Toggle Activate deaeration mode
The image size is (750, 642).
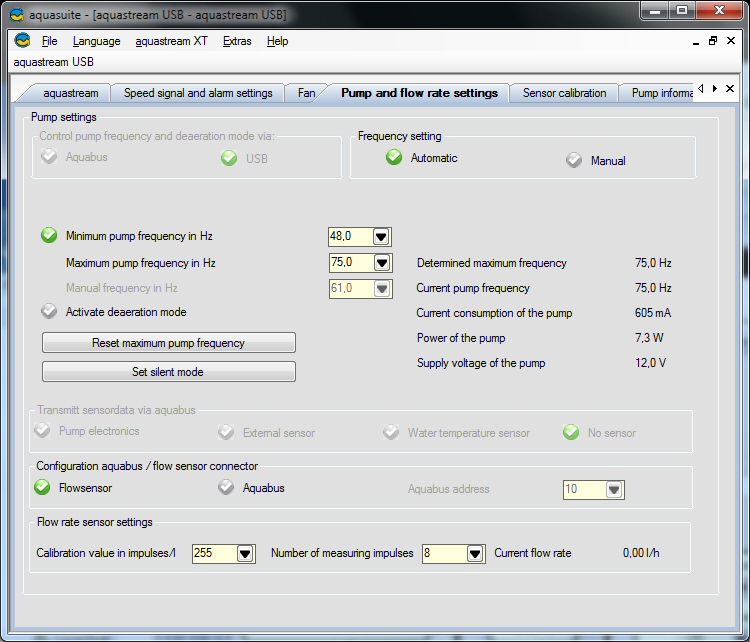point(49,311)
